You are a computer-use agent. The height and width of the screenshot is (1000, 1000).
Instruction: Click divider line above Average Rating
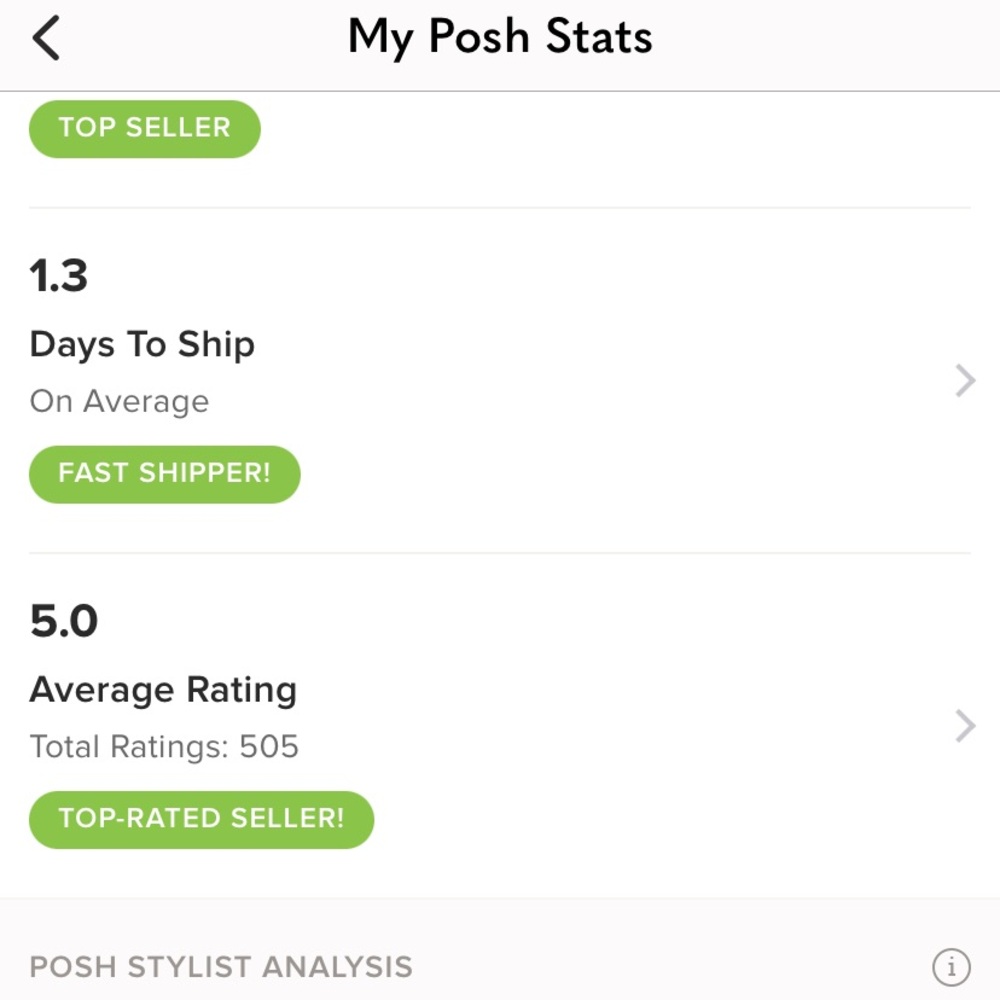coord(500,553)
